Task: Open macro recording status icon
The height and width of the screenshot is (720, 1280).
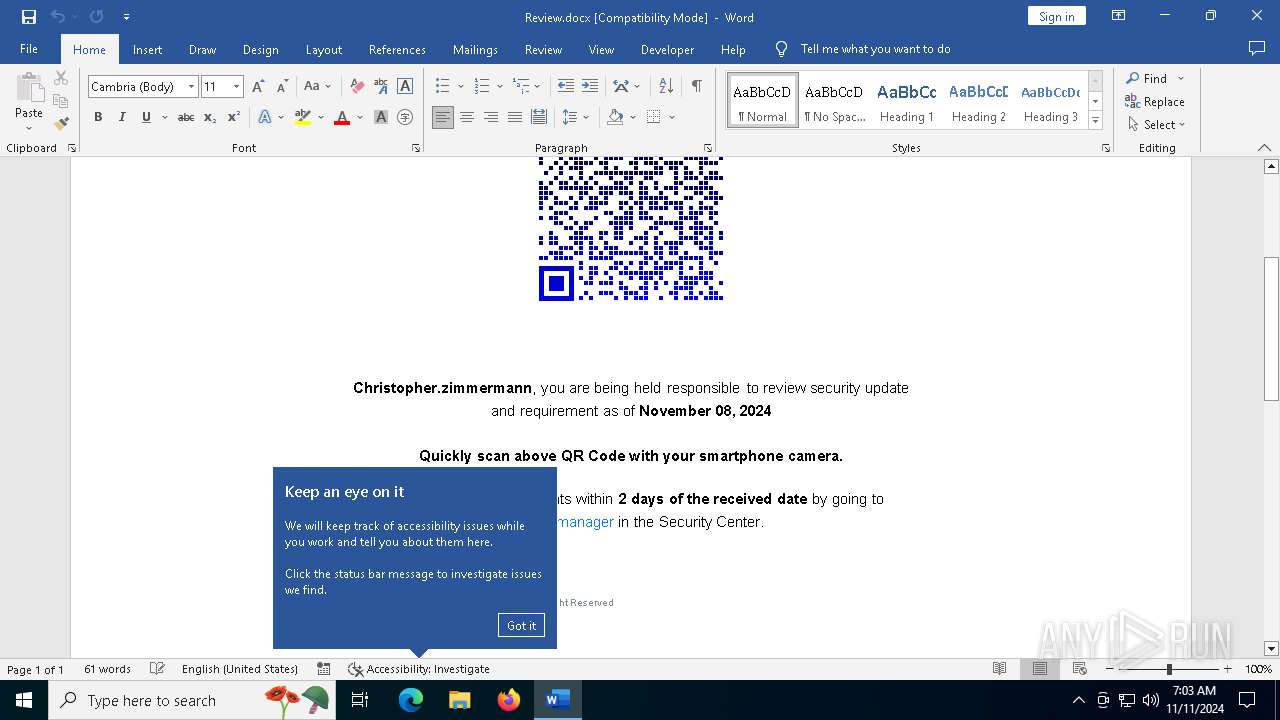Action: coord(324,669)
